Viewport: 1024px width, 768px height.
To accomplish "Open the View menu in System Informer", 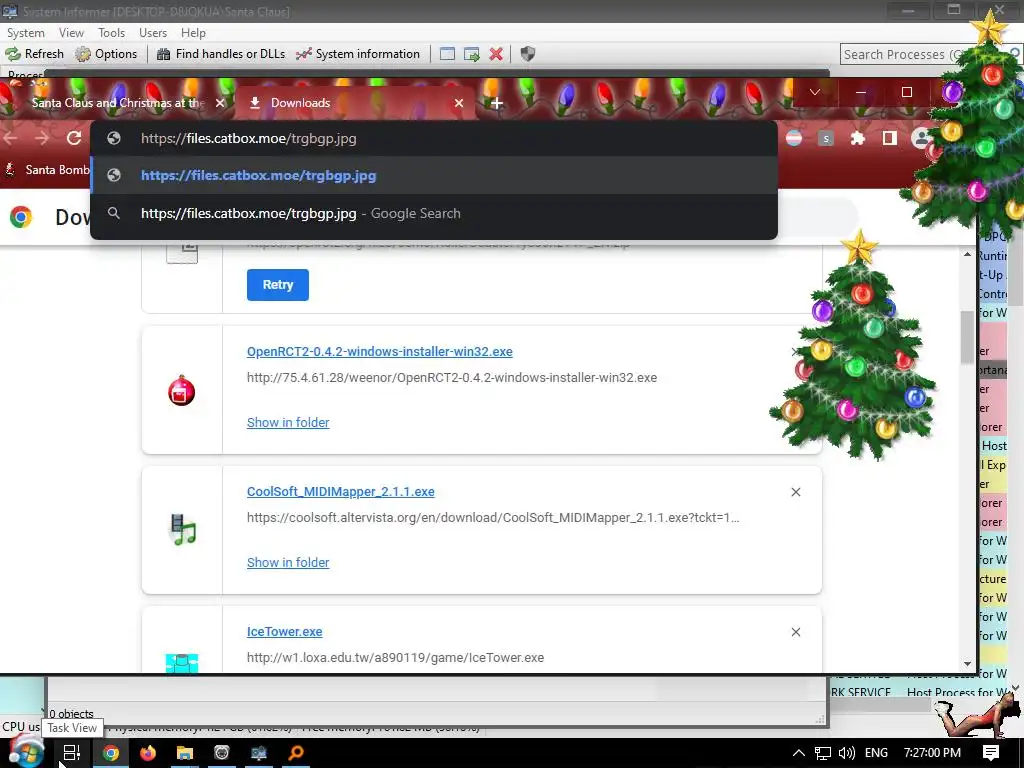I will 71,33.
